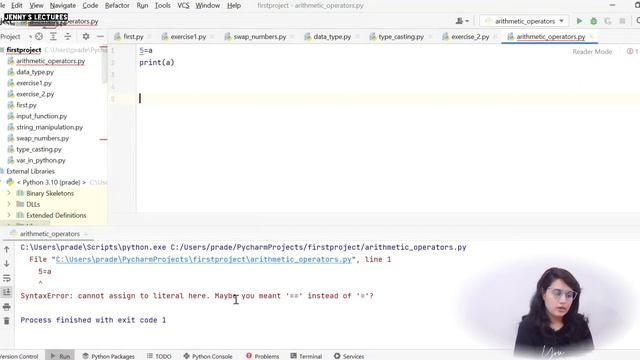Click the stop process icon in toolbar
640x360 pixels.
click(622, 21)
